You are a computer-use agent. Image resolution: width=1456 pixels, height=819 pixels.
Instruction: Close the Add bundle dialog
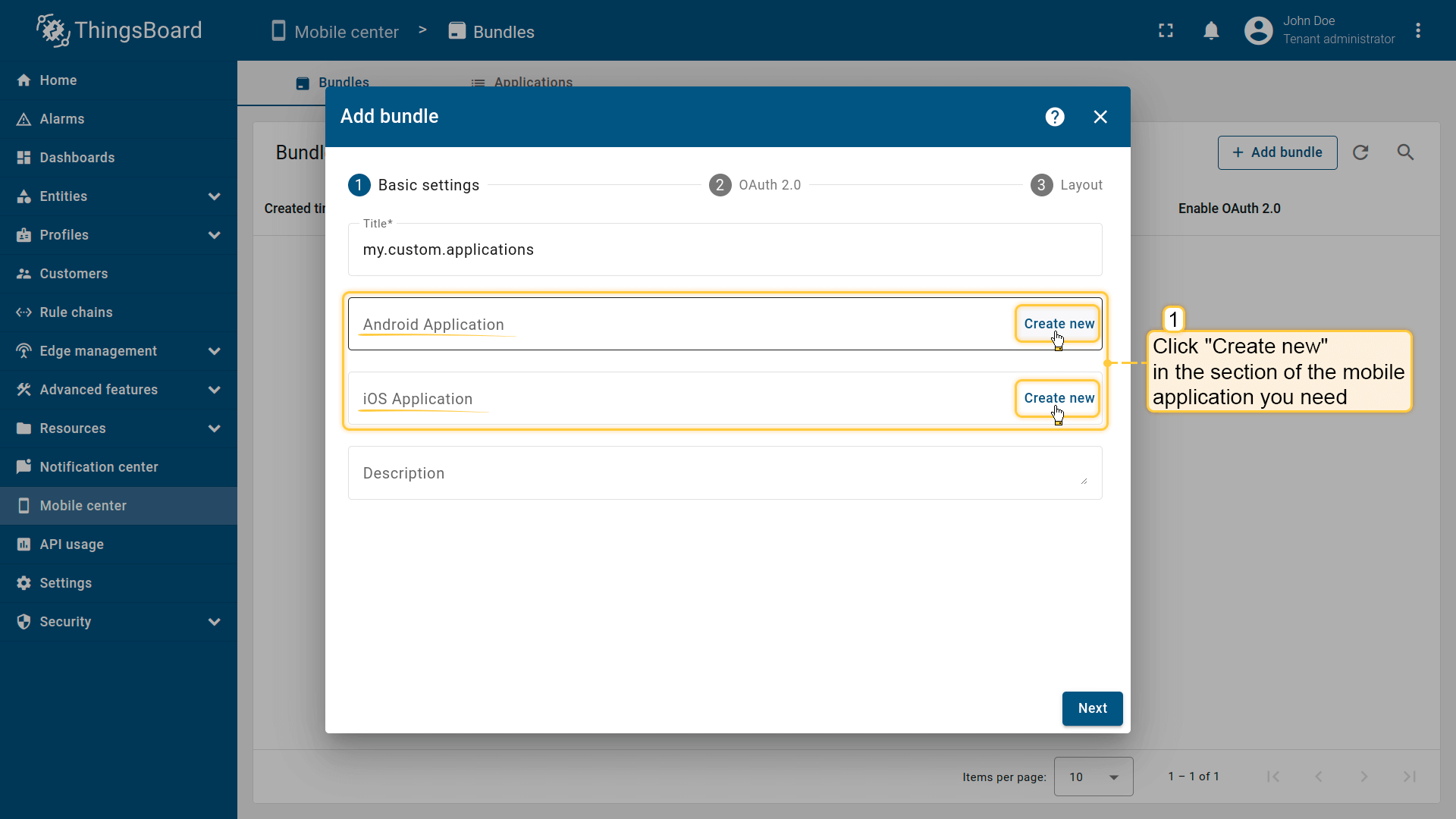[x=1100, y=117]
